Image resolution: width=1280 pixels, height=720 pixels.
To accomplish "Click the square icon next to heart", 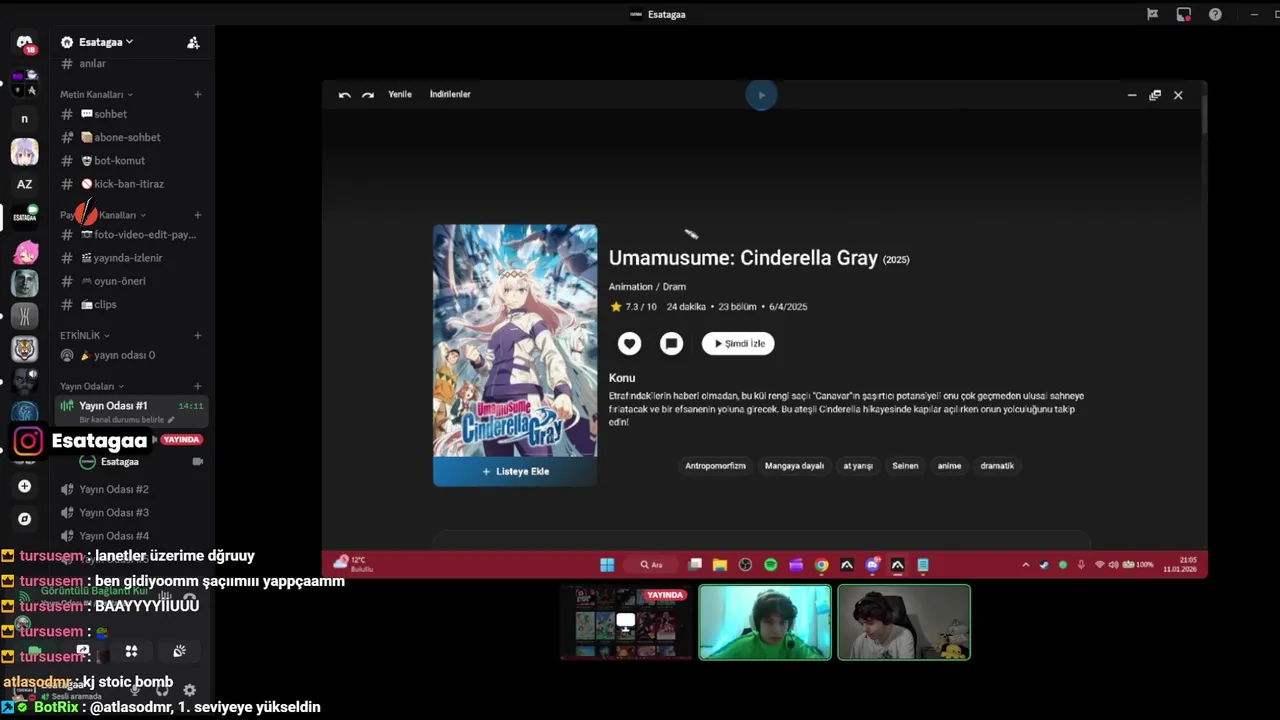I will click(x=671, y=344).
